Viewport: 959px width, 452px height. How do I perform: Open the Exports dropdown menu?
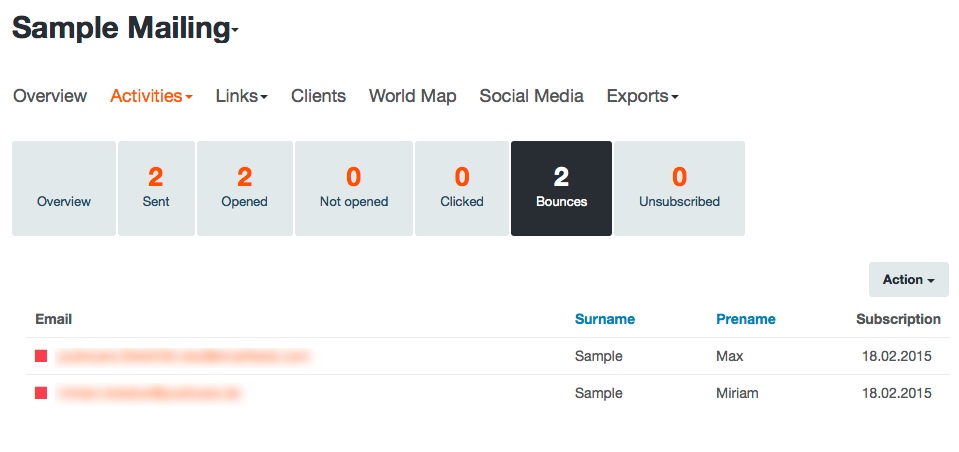[642, 96]
